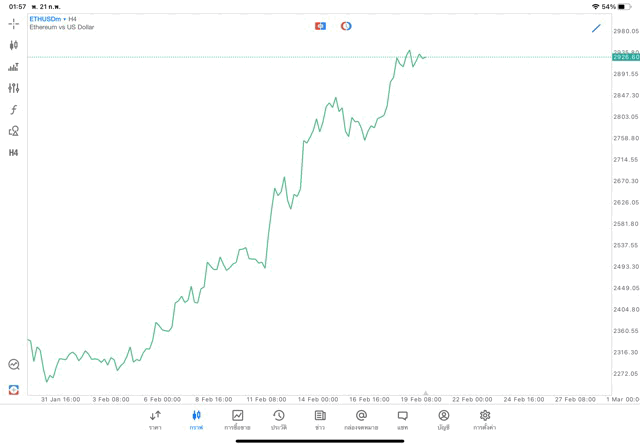
Task: Select the trend line drawing icon
Action: click(597, 28)
